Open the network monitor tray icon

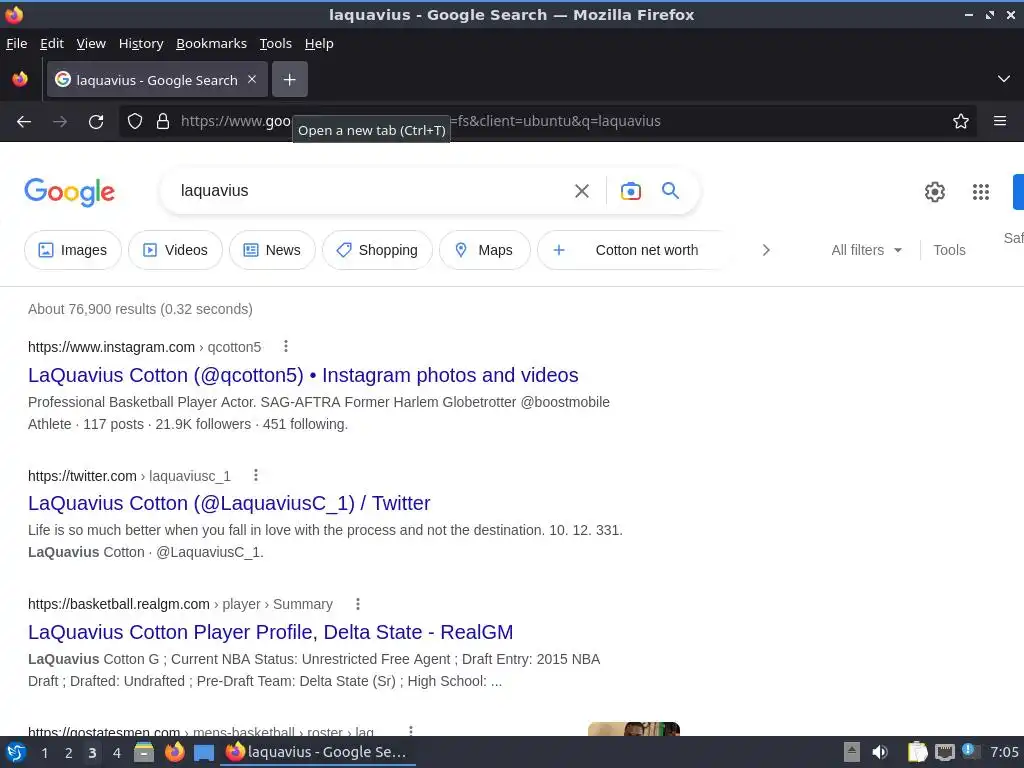(x=945, y=752)
